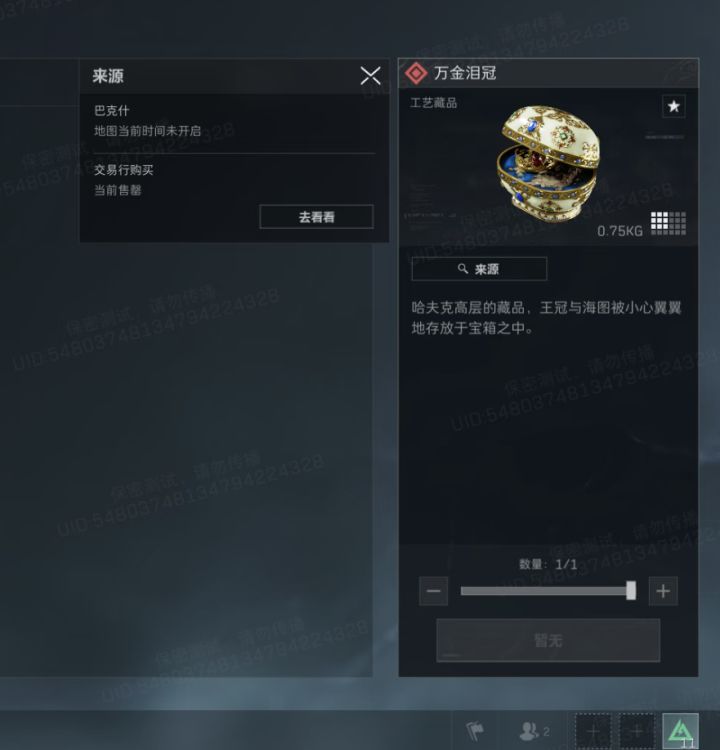Click the second empty plus slot
The height and width of the screenshot is (750, 720).
(x=636, y=731)
